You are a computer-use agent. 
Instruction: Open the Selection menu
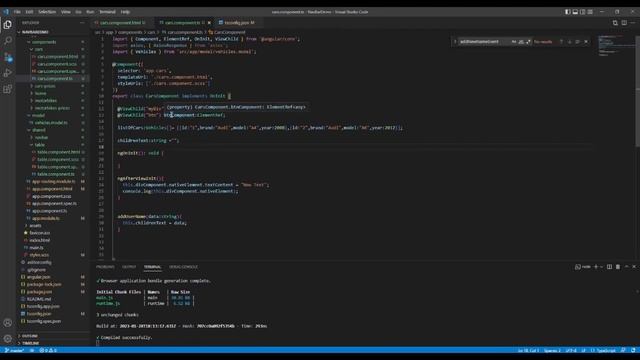47,12
